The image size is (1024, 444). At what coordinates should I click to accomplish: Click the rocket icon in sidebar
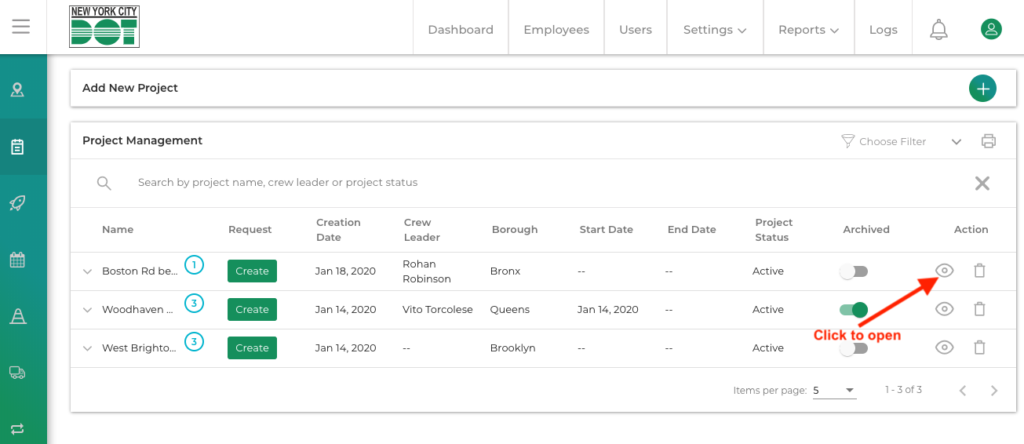click(18, 203)
